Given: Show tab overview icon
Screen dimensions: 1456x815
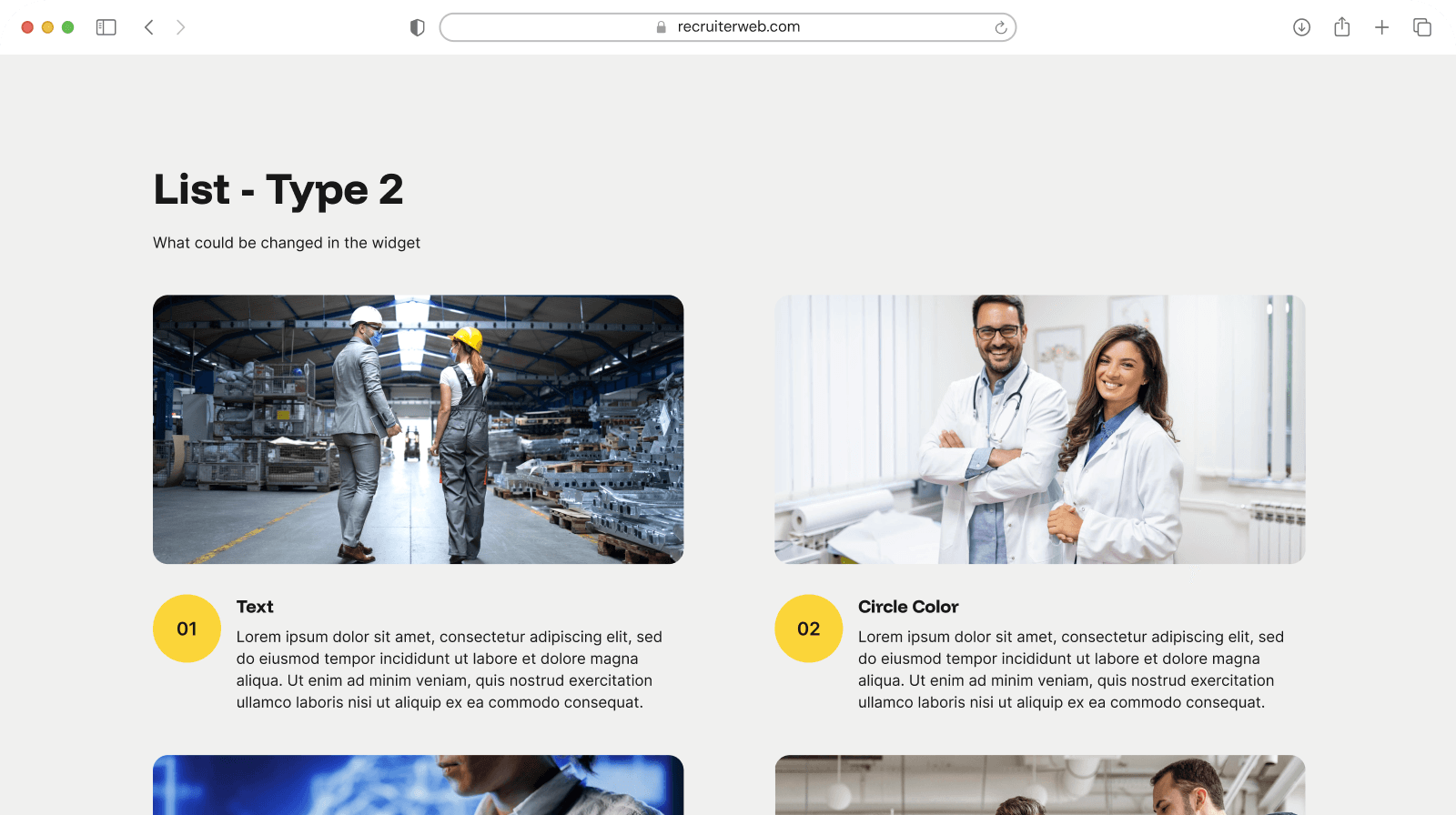Looking at the screenshot, I should pos(1421,27).
